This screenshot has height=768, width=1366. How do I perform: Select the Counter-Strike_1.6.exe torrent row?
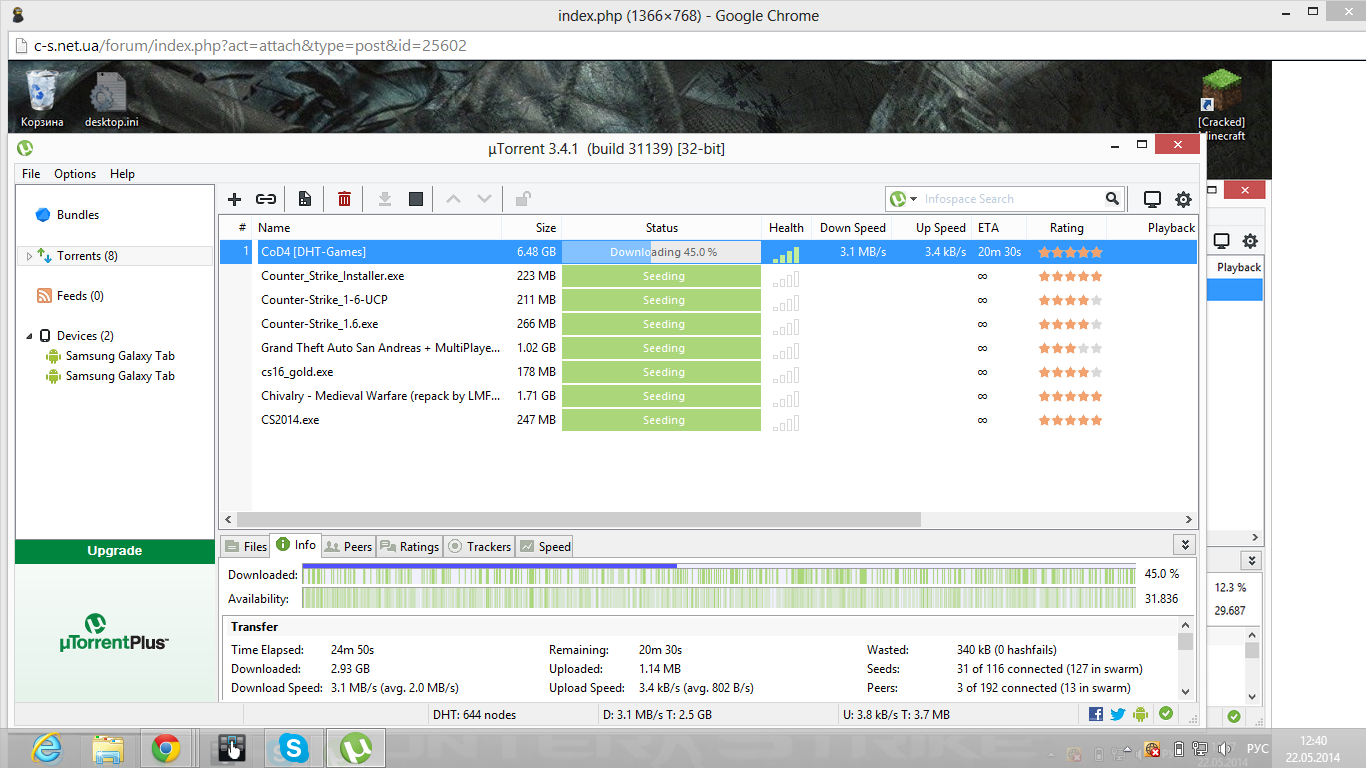click(x=708, y=324)
